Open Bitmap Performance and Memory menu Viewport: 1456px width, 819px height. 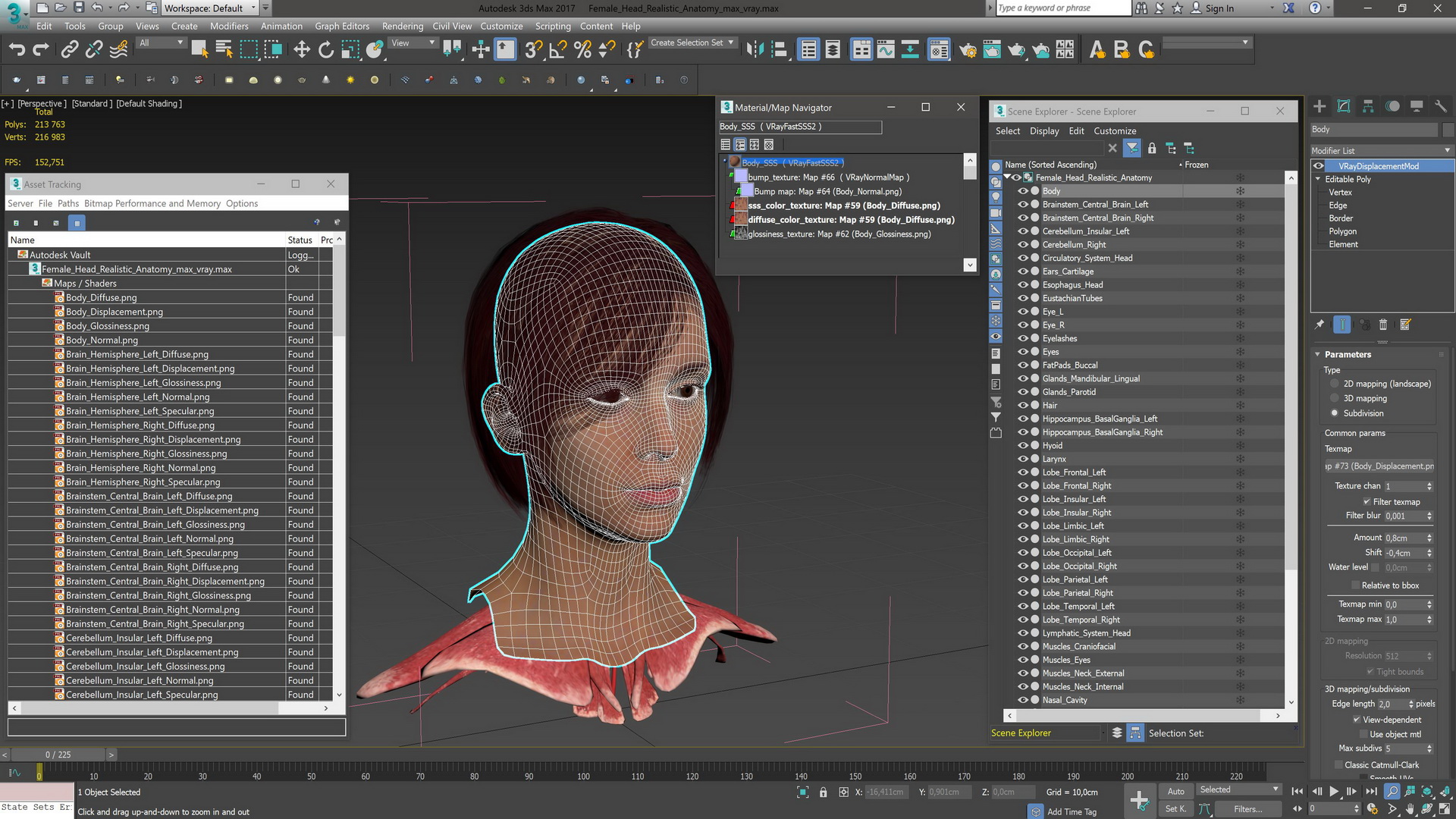tap(152, 203)
